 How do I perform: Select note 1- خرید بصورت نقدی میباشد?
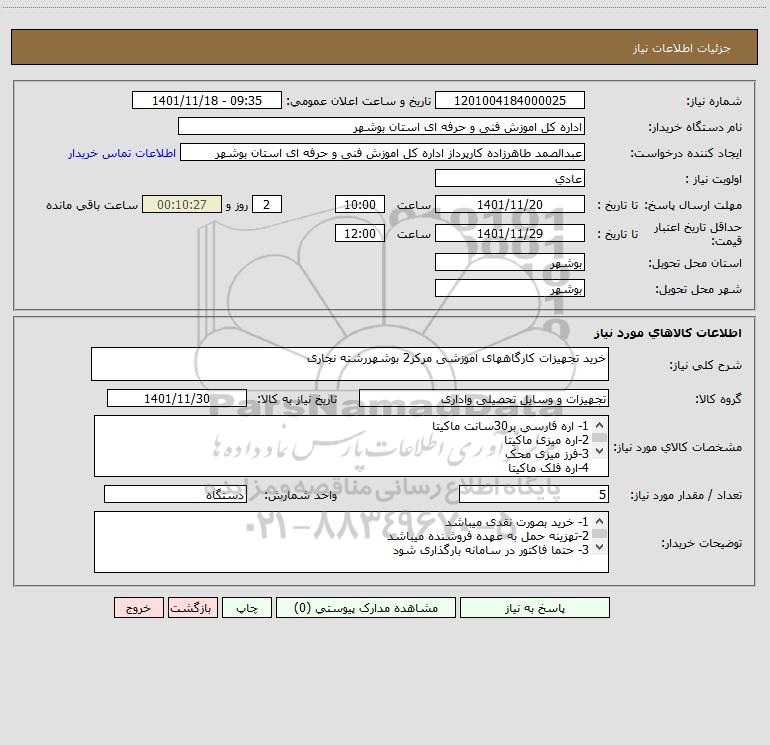pos(517,522)
